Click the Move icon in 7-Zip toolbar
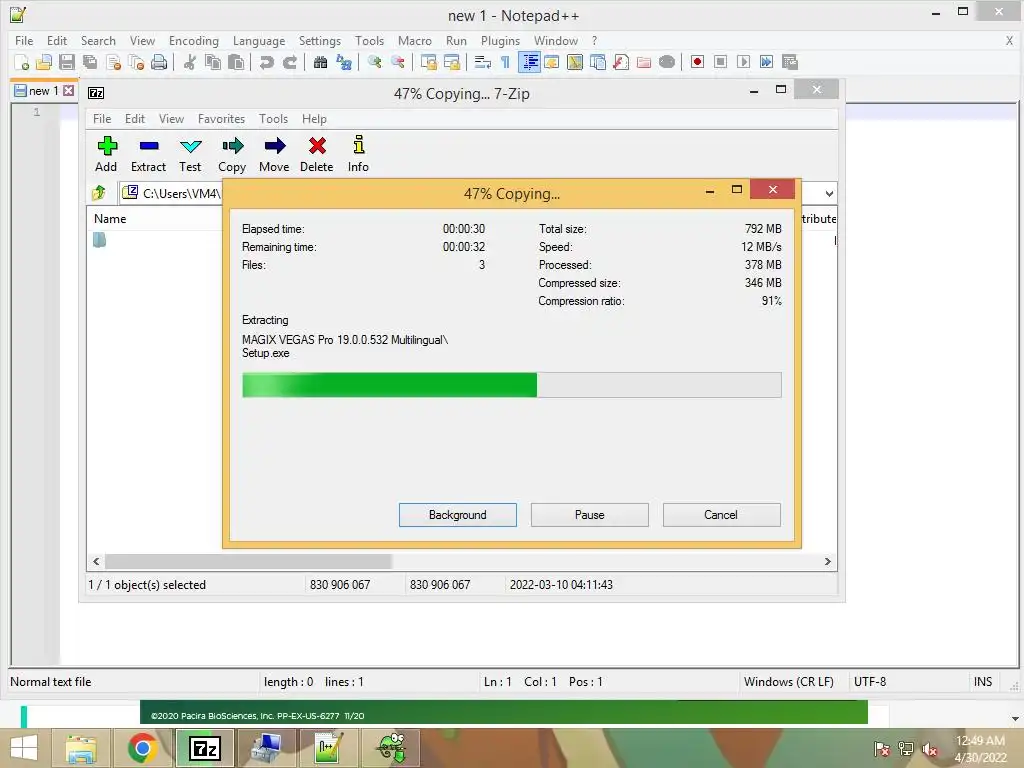This screenshot has height=768, width=1024. click(x=274, y=155)
